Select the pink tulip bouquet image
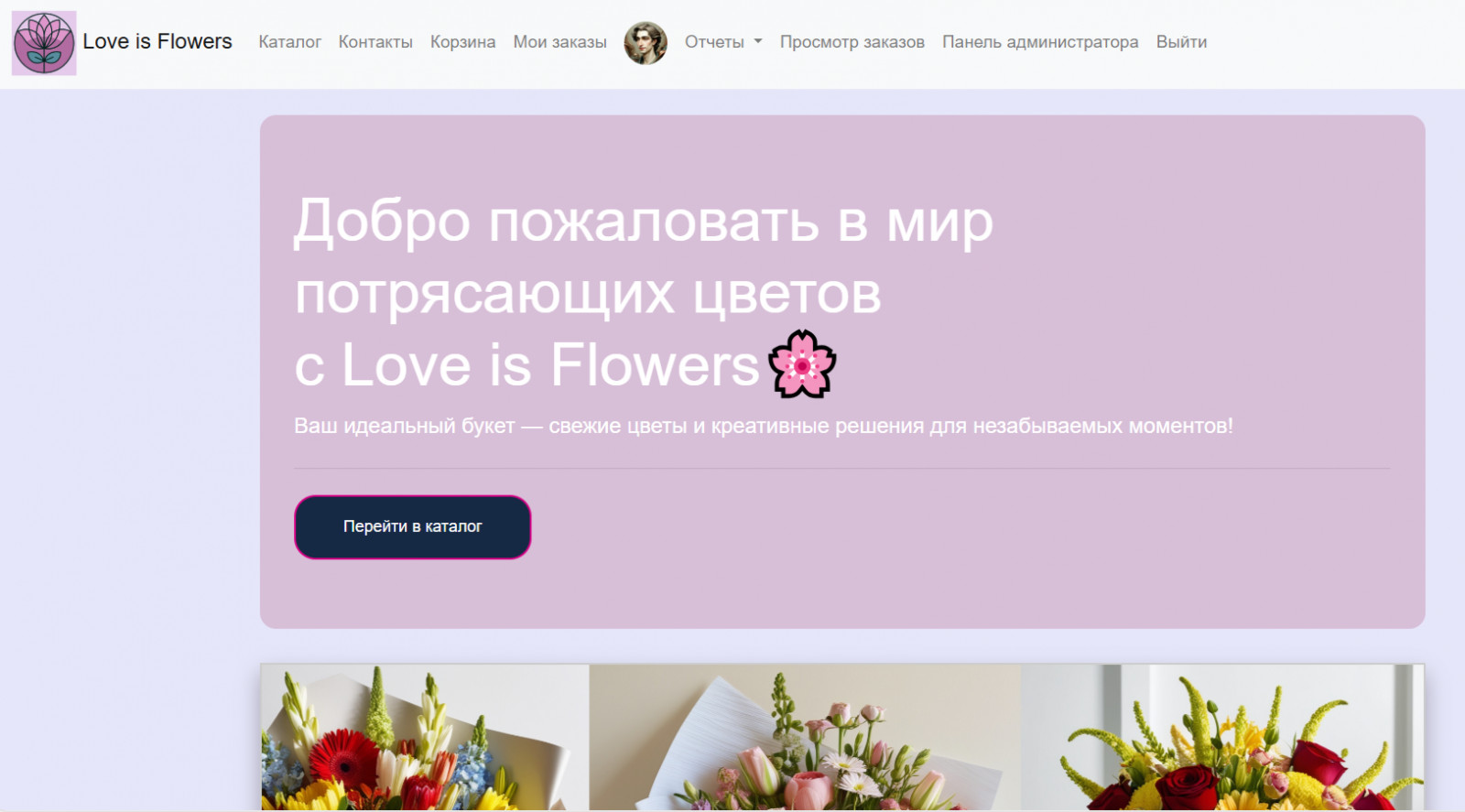Image resolution: width=1465 pixels, height=812 pixels. pos(805,738)
